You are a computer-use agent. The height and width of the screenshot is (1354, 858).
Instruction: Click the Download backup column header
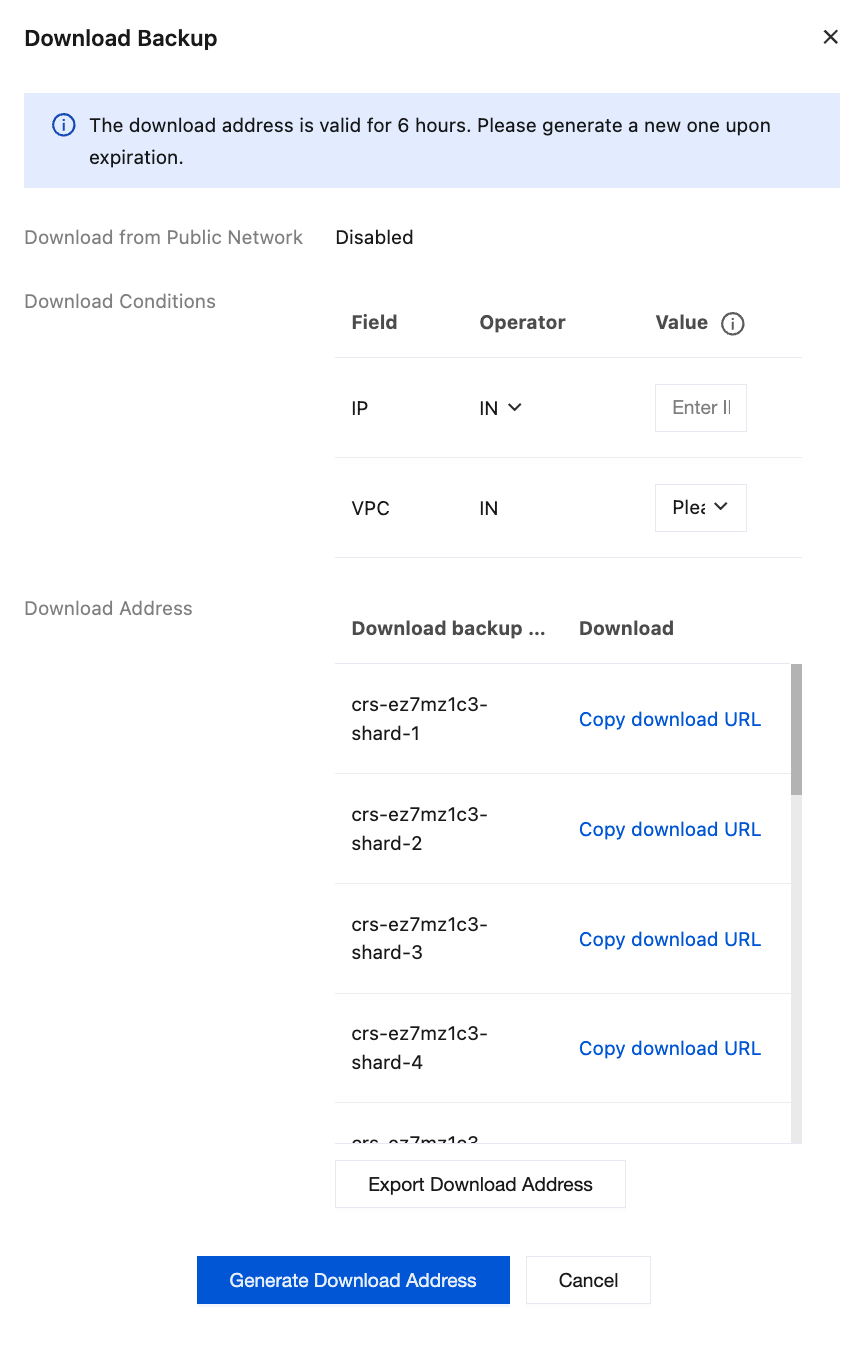[x=448, y=629]
